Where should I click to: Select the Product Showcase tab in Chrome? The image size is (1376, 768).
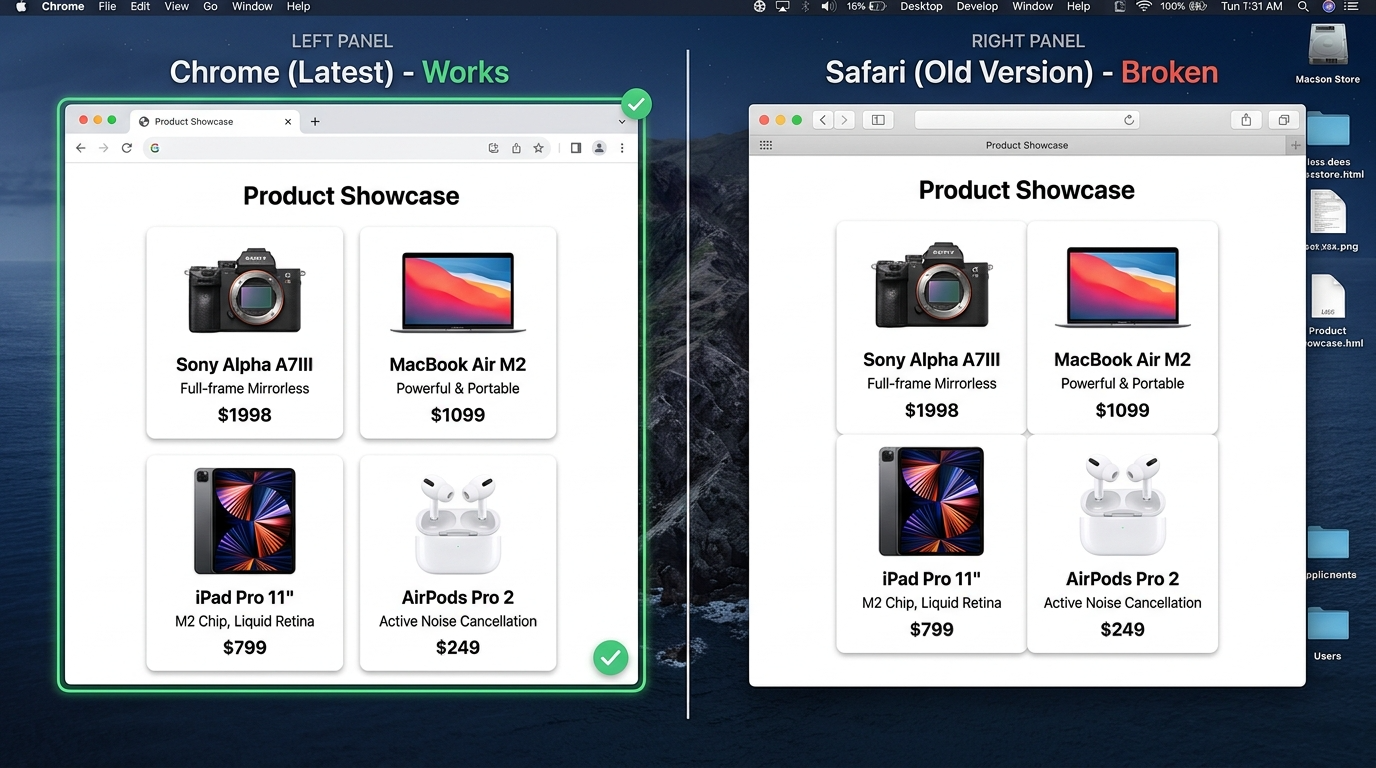[215, 121]
